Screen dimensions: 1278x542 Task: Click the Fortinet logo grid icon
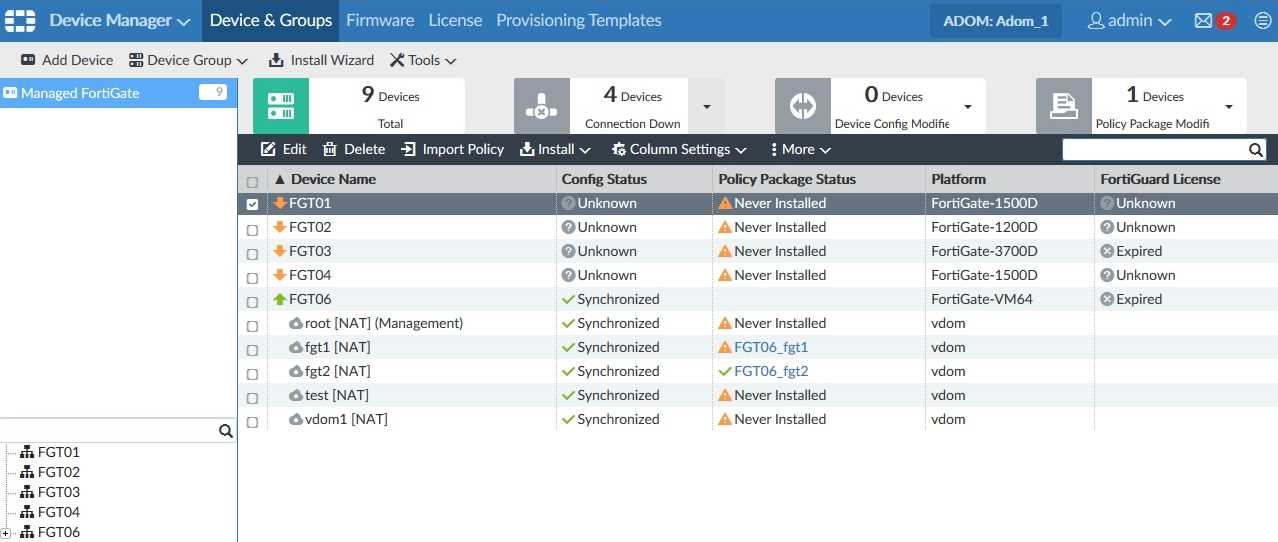point(19,20)
